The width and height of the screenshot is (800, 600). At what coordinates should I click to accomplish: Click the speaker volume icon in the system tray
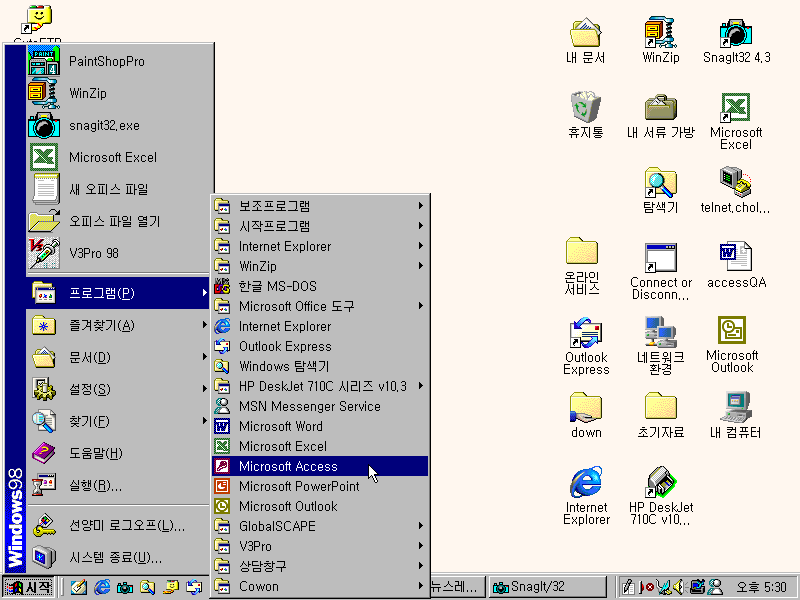pyautogui.click(x=679, y=587)
